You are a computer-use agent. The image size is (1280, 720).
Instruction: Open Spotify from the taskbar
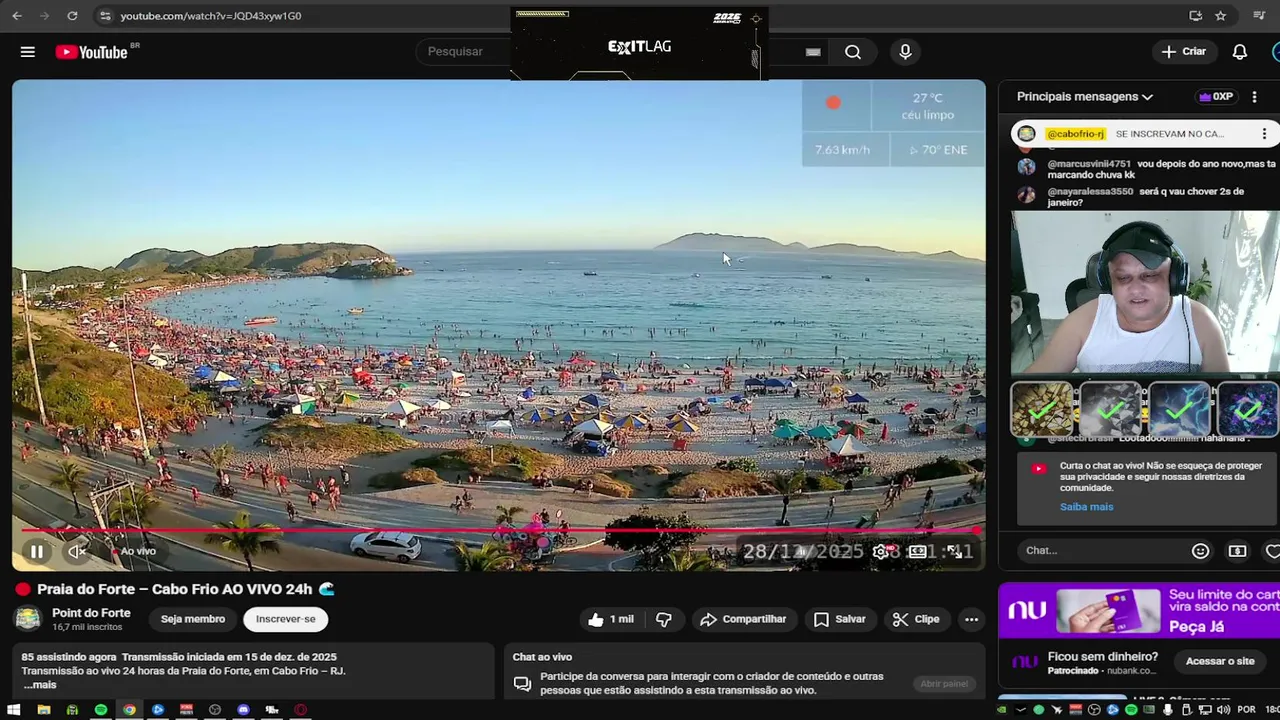(101, 710)
